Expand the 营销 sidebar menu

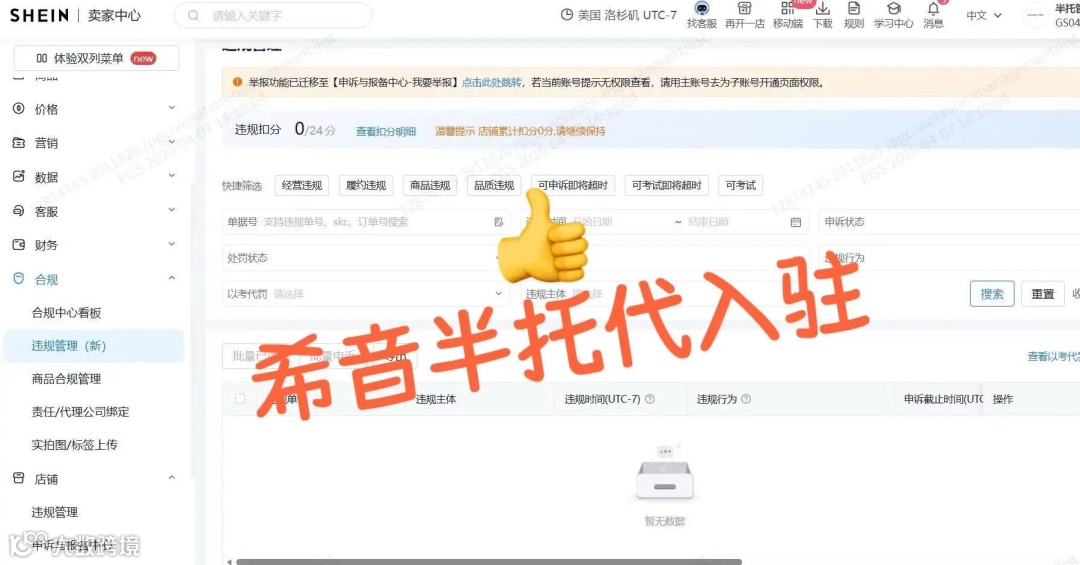(x=172, y=142)
